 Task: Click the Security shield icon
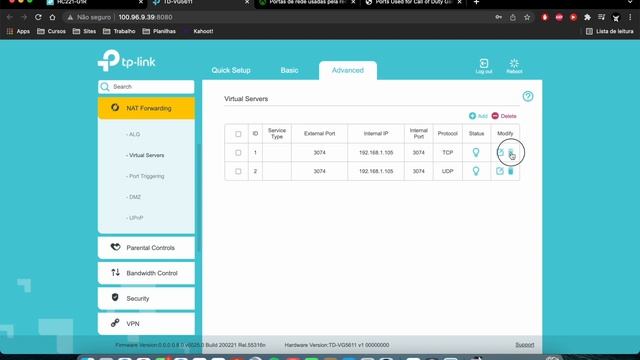(x=115, y=298)
